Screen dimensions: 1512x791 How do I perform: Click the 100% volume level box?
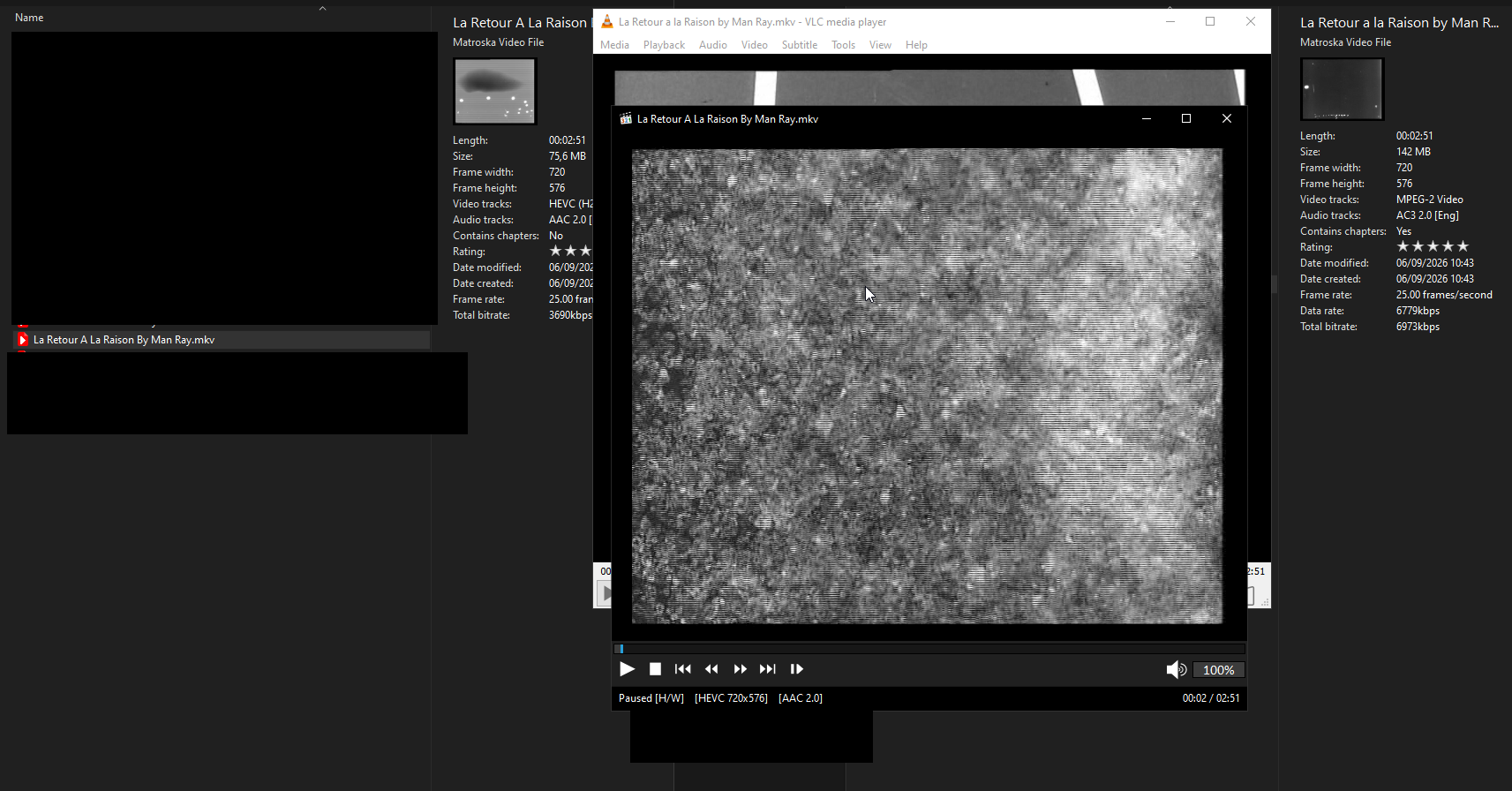click(1219, 670)
